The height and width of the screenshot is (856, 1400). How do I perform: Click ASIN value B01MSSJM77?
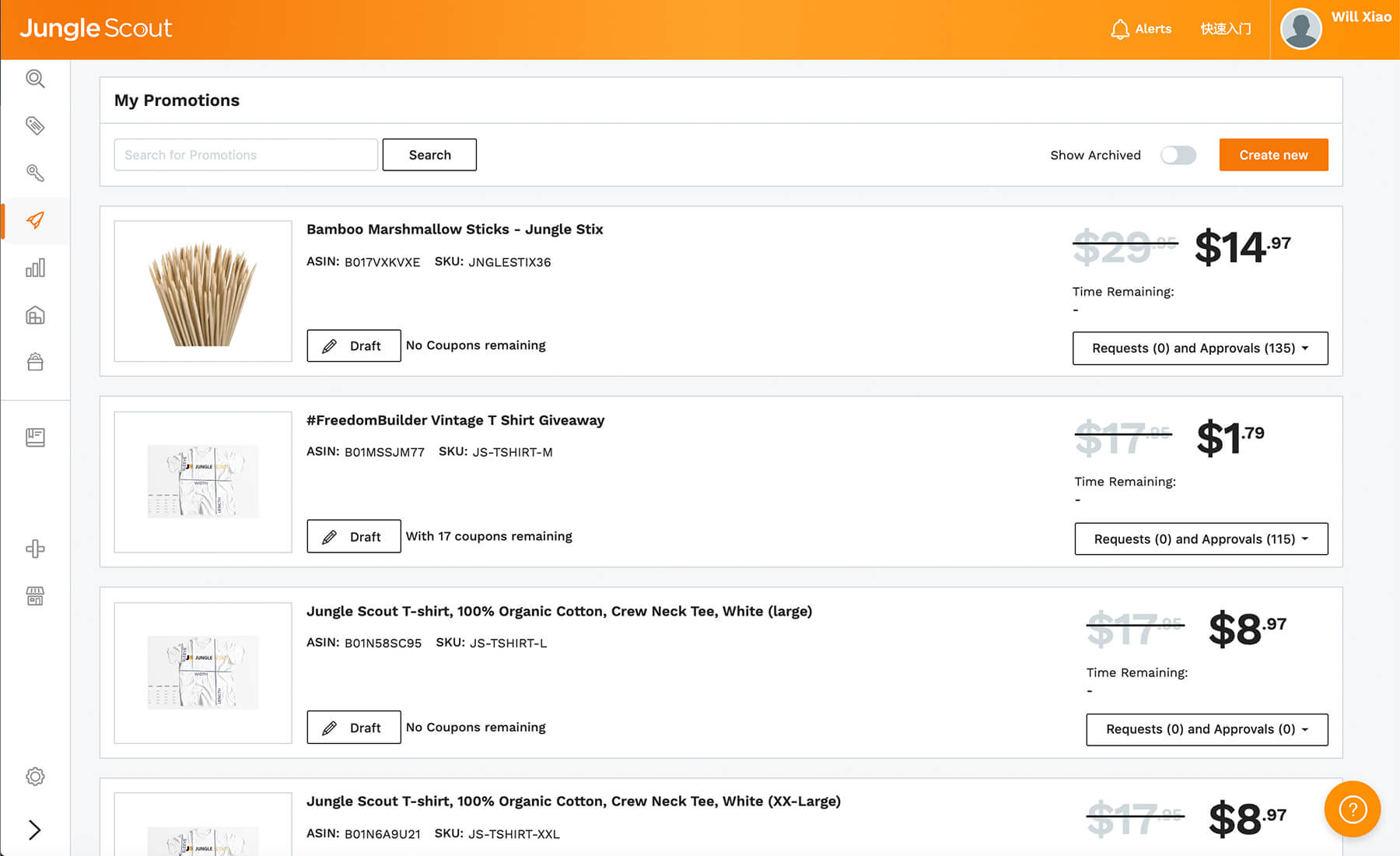click(x=385, y=452)
